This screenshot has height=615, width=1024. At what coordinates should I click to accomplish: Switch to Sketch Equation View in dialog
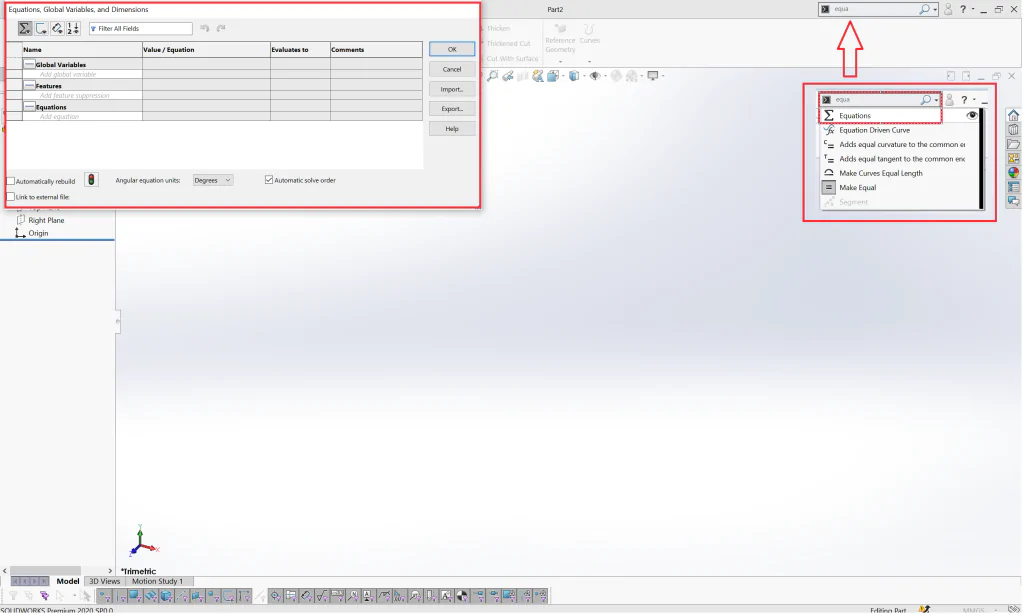click(x=41, y=28)
